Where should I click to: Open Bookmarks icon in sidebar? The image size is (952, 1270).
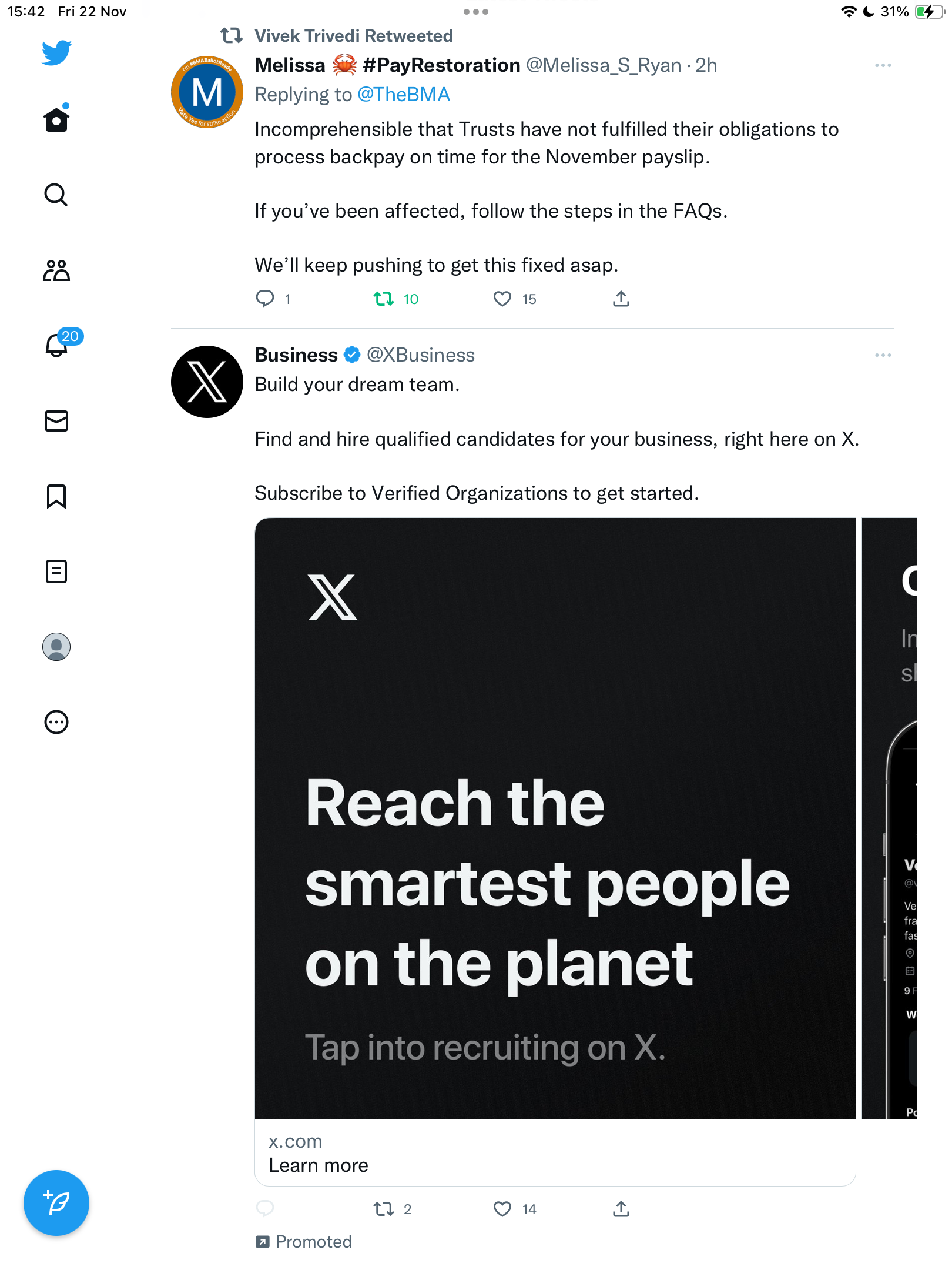point(56,496)
